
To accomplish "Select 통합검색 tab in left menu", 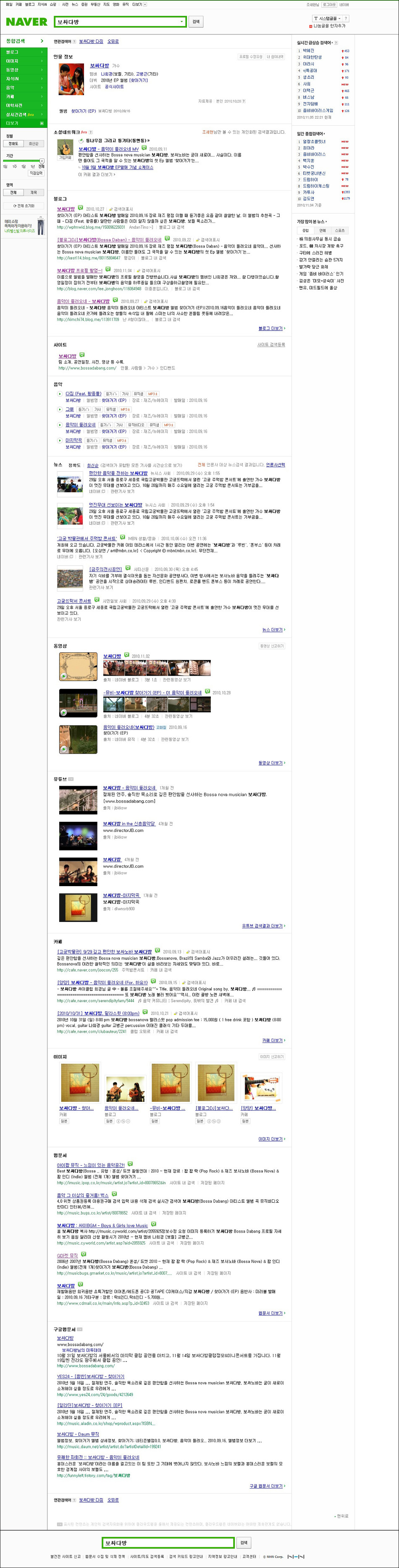I will pyautogui.click(x=23, y=41).
